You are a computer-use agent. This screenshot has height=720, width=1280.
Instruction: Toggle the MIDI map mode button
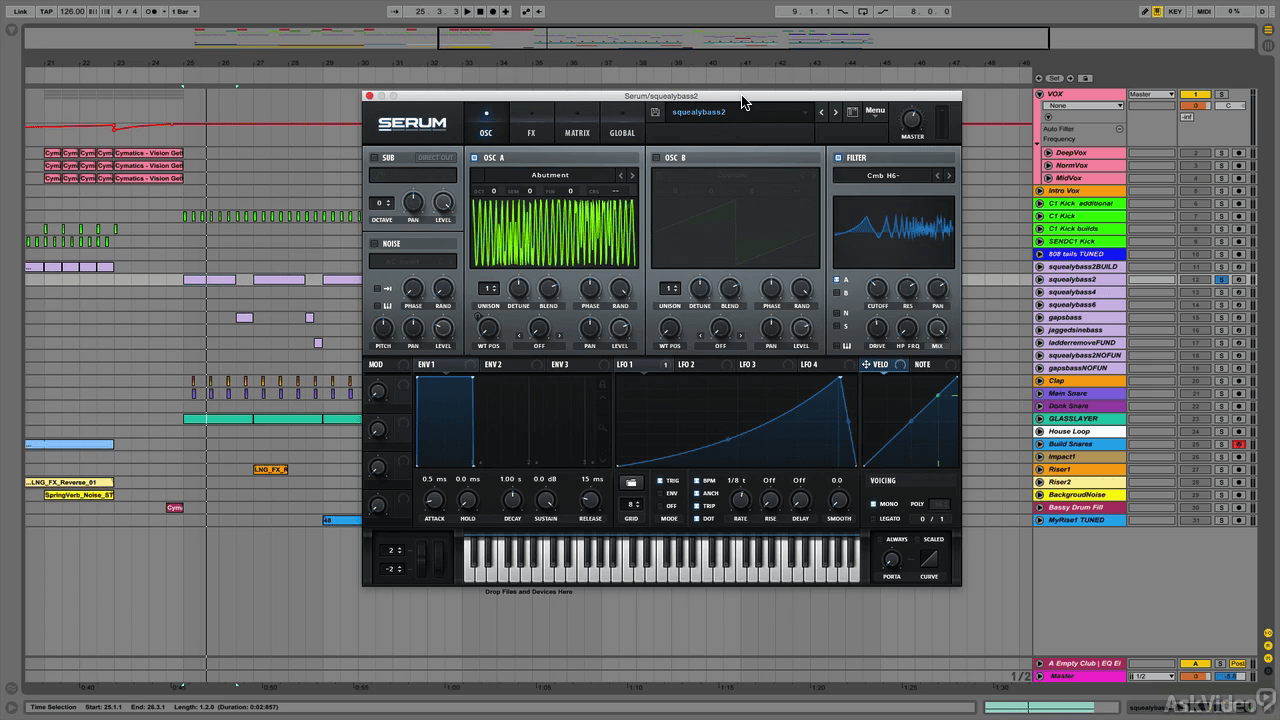click(1204, 12)
